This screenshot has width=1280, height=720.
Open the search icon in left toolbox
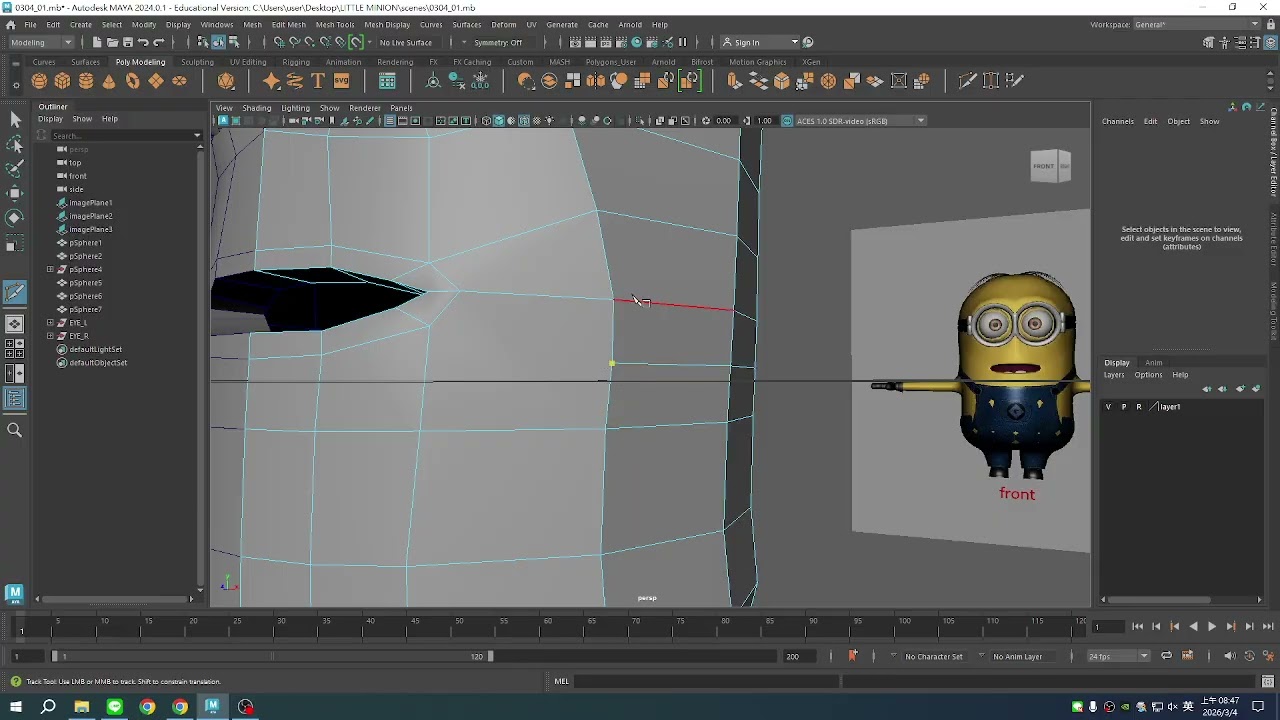15,430
